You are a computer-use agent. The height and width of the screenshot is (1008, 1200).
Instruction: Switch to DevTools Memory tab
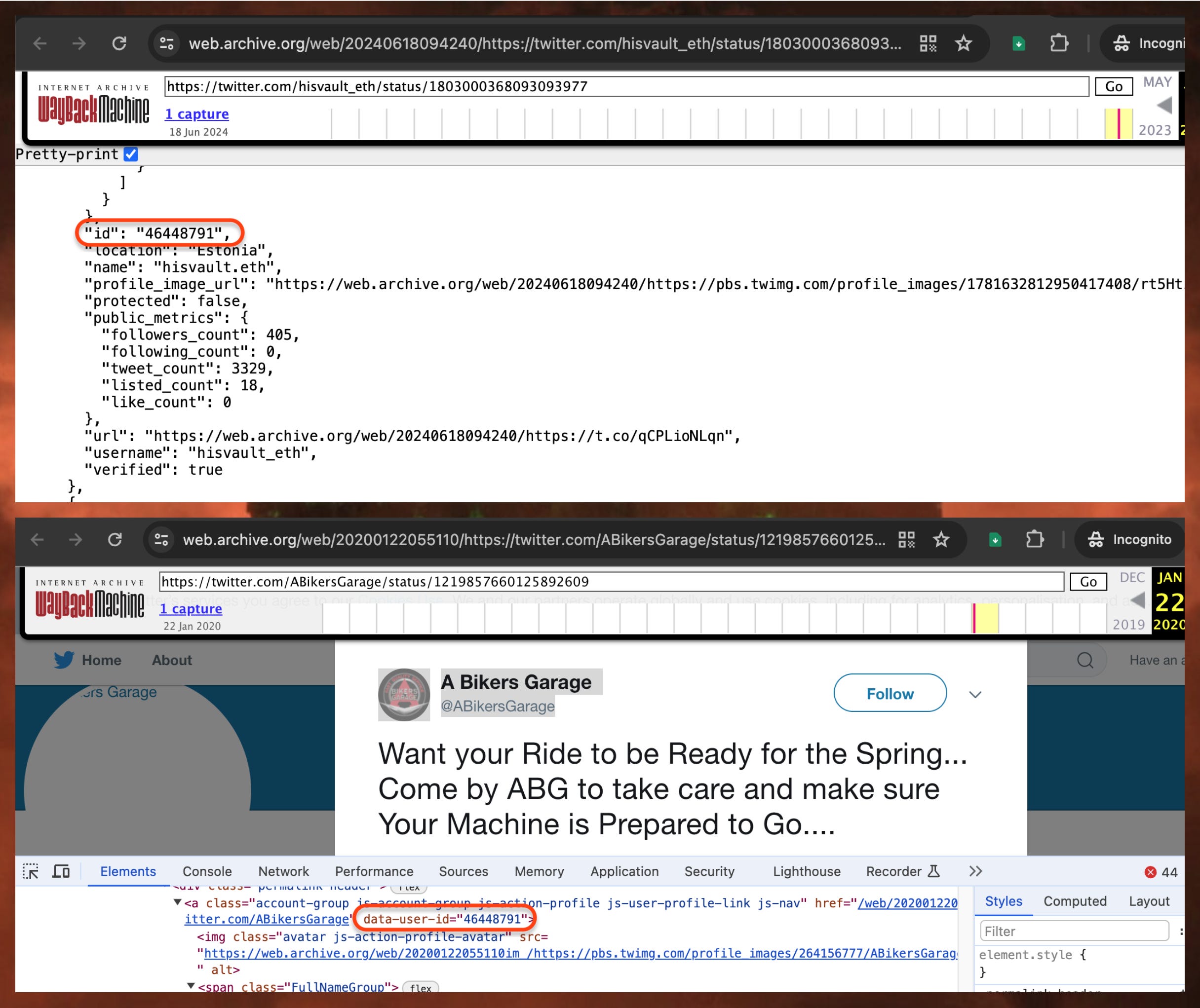[539, 871]
